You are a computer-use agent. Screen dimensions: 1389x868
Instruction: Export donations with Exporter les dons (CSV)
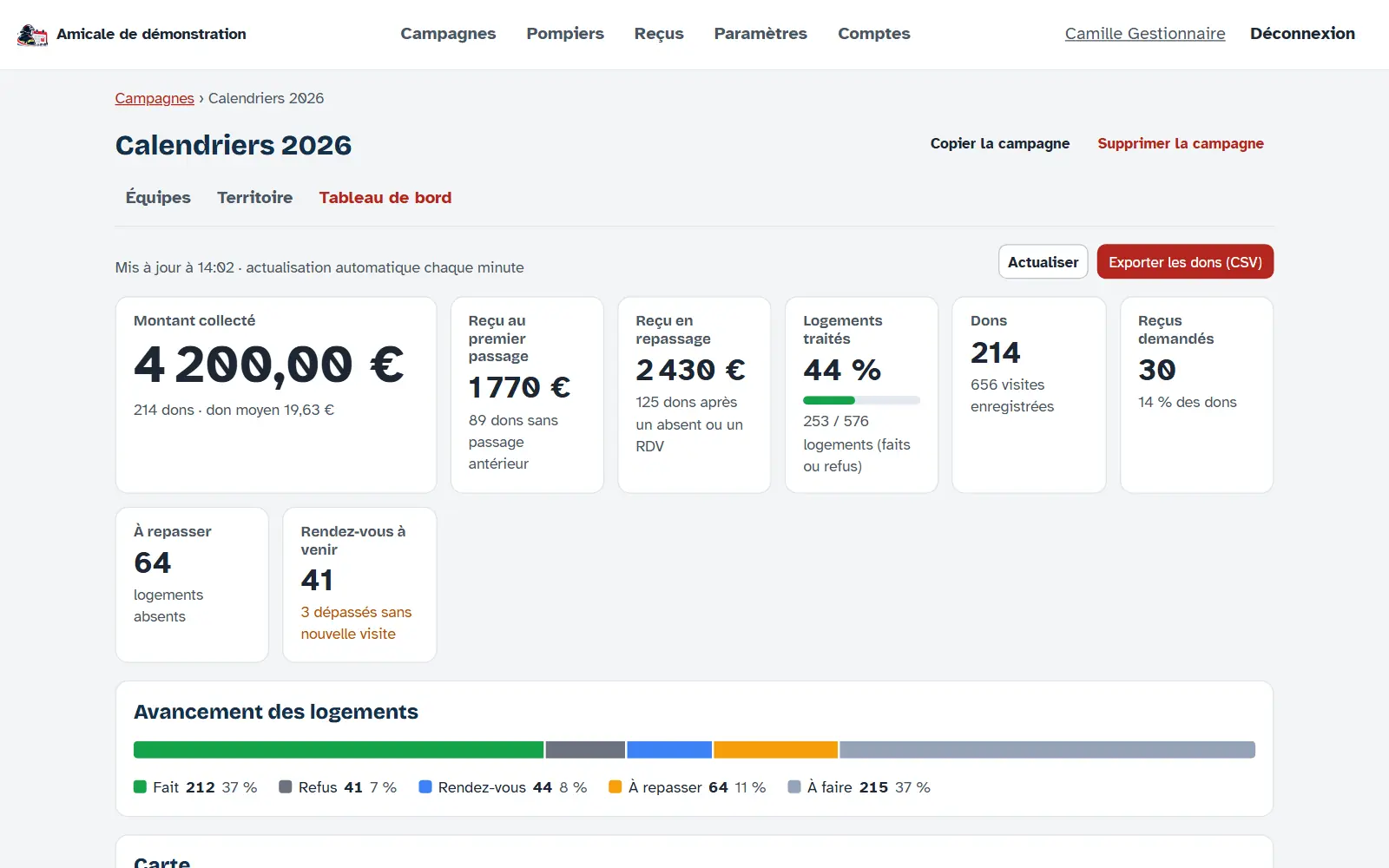pyautogui.click(x=1185, y=262)
